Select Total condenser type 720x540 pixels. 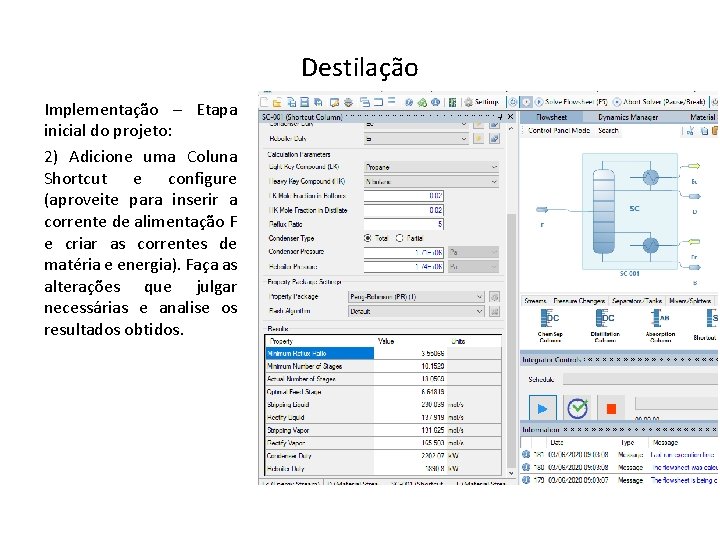(x=368, y=238)
